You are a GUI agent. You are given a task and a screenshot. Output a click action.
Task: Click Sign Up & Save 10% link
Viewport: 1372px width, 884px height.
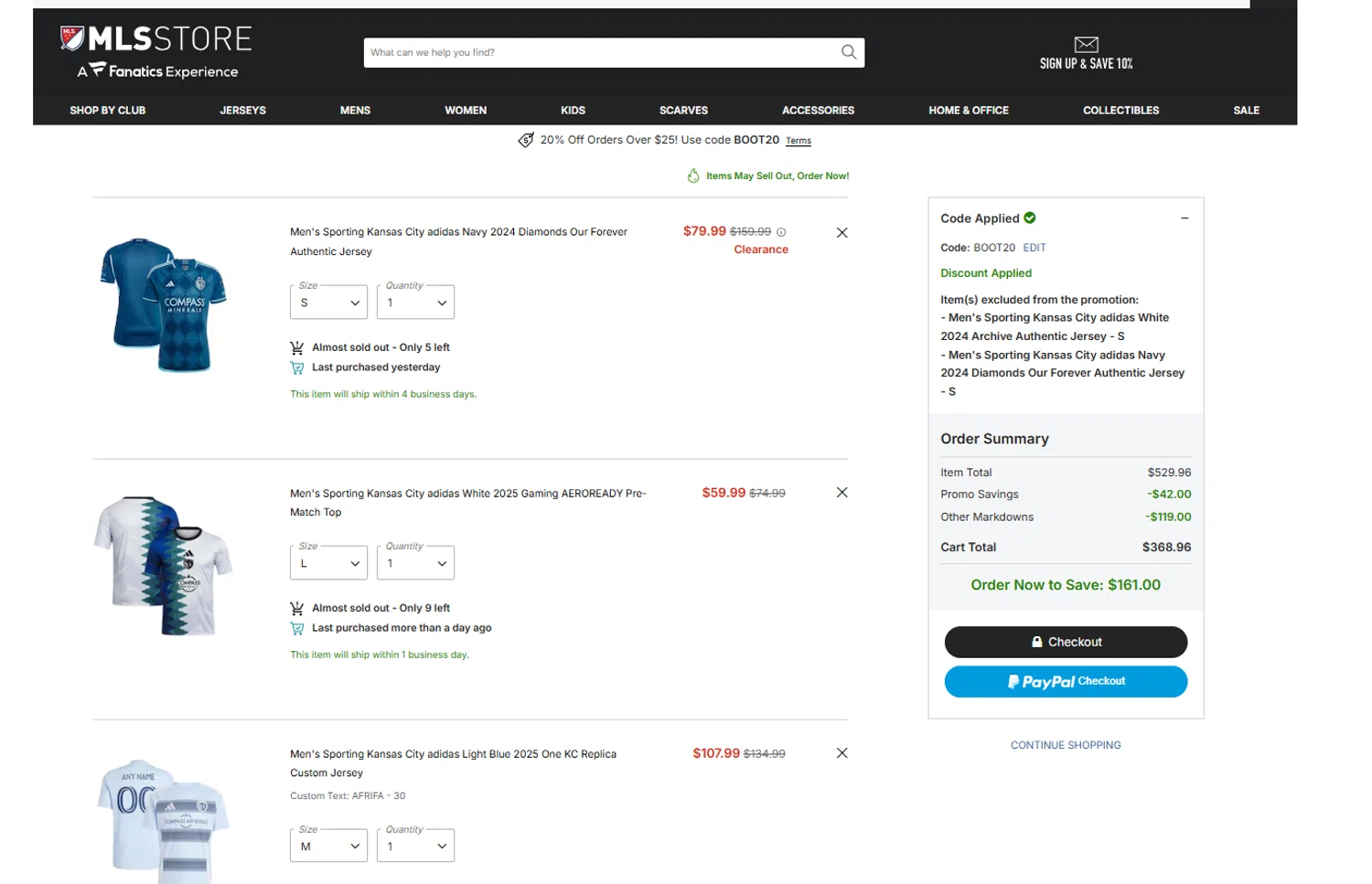(x=1086, y=64)
